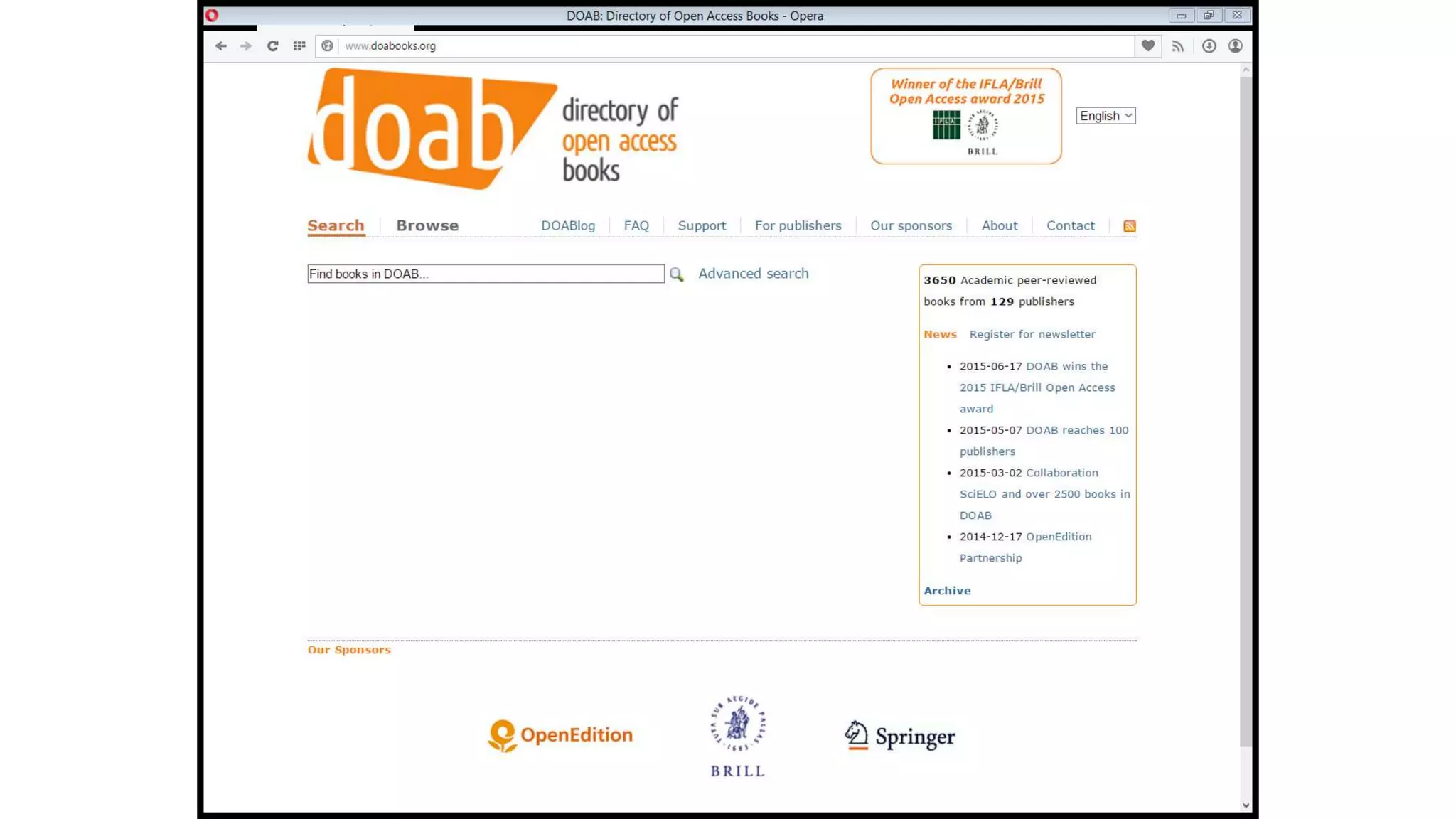1456x819 pixels.
Task: Click the forward navigation arrow
Action: click(246, 46)
